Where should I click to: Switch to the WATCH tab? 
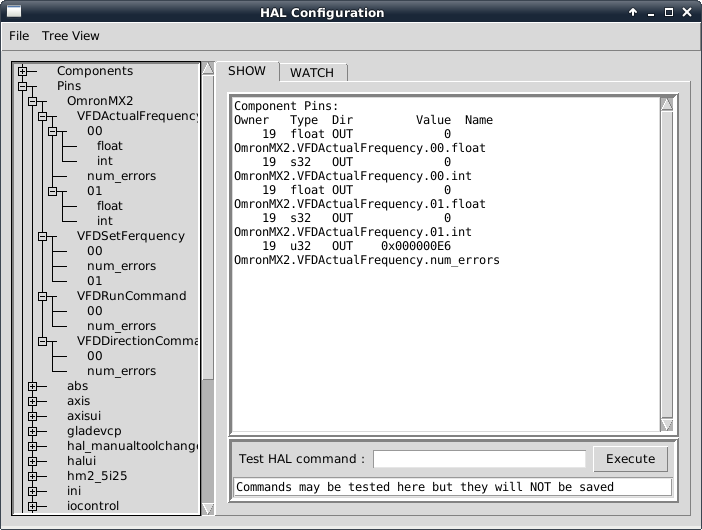[x=312, y=73]
